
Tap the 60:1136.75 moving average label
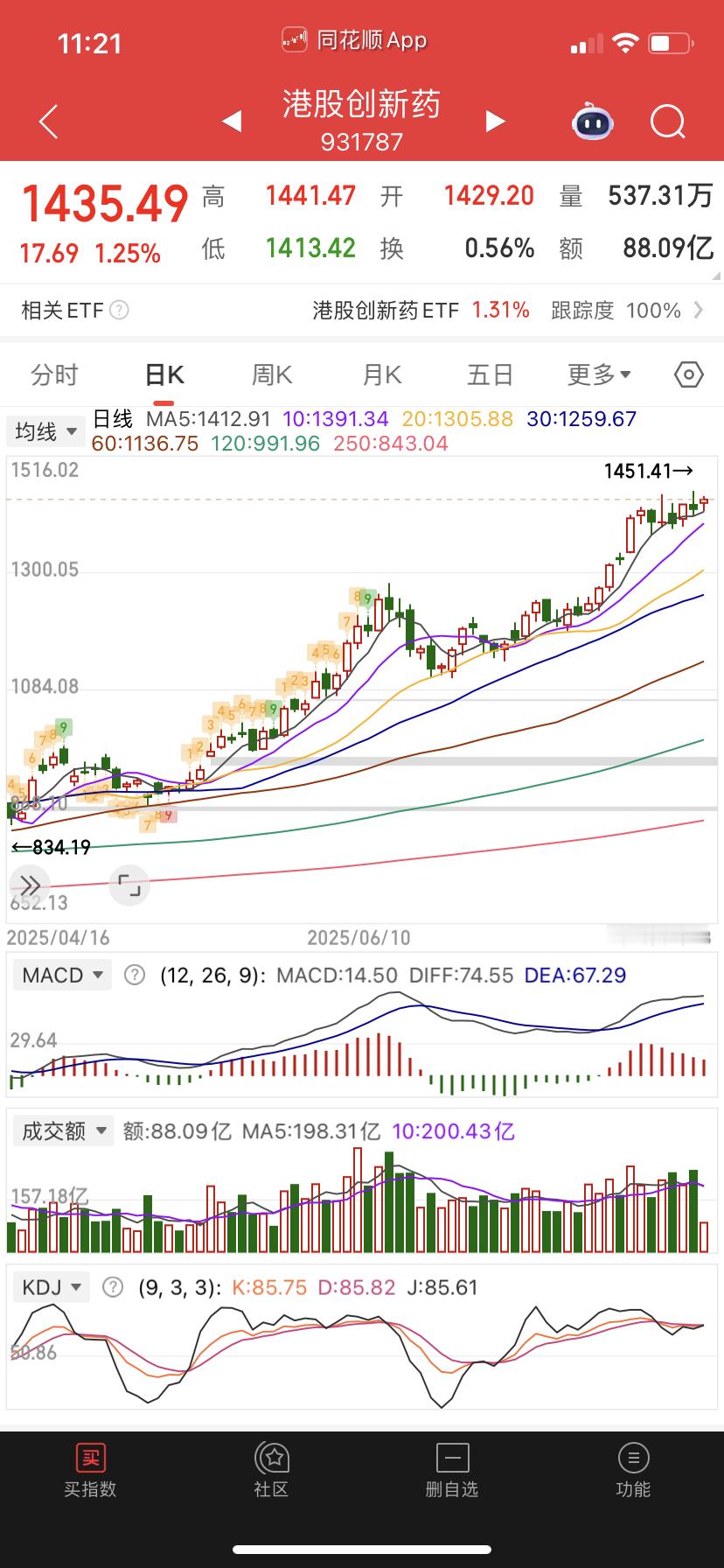tap(145, 444)
